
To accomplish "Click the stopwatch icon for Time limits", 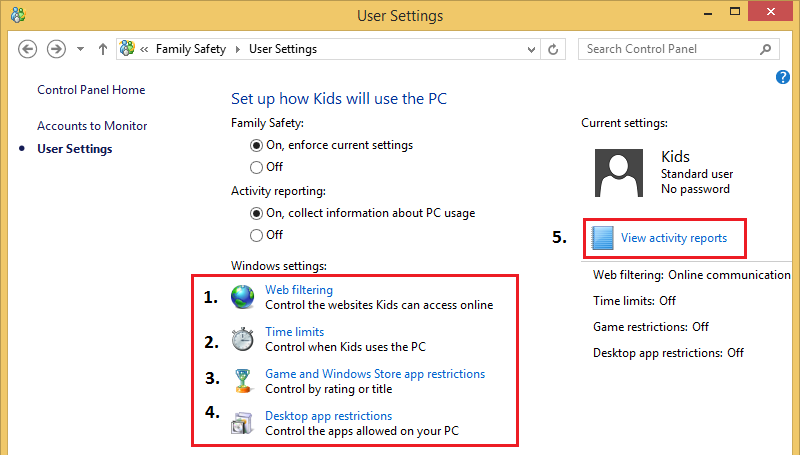I will coord(243,339).
